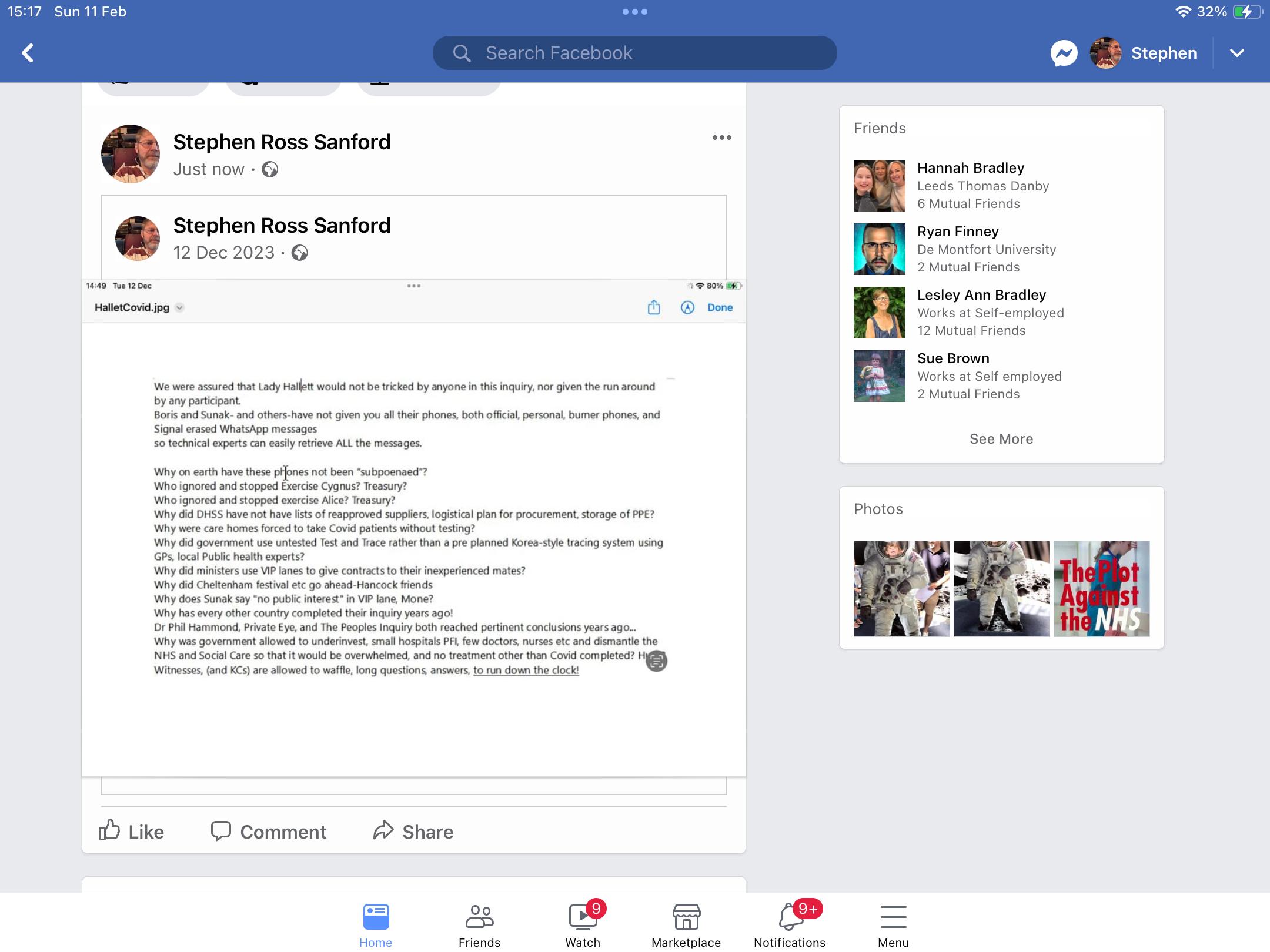The image size is (1270, 952).
Task: Click '6 Mutual Friends' under Hannah Bradley
Action: point(968,204)
